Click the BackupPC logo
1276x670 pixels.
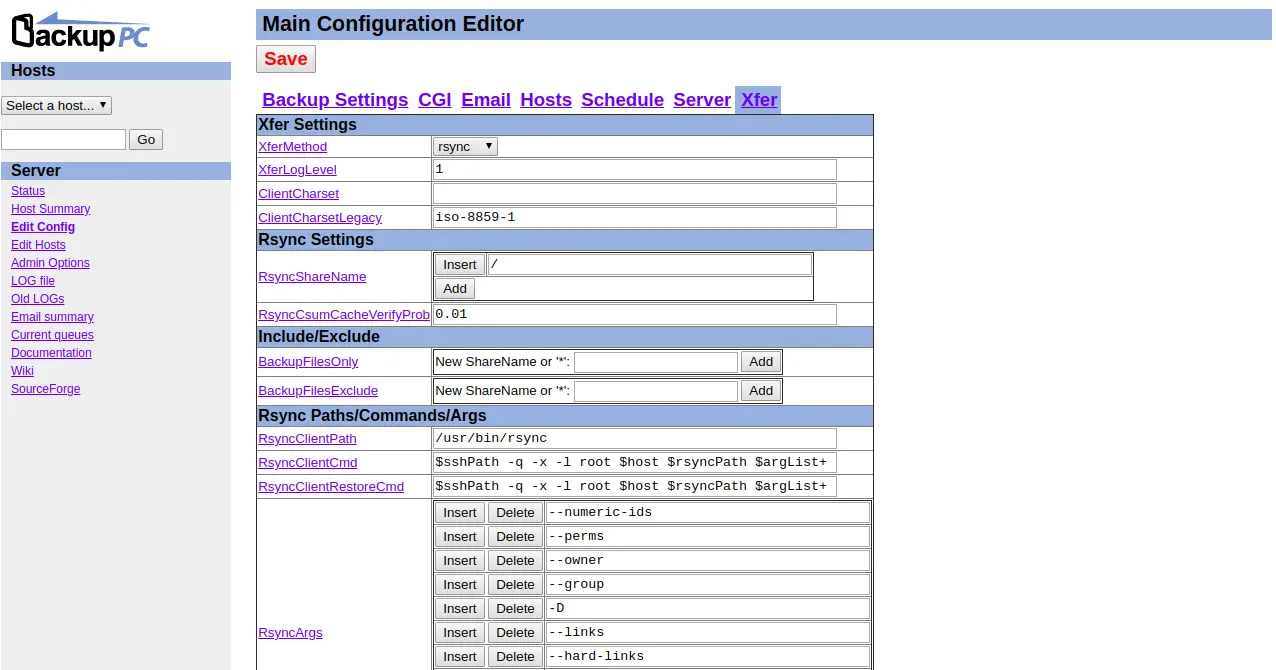pyautogui.click(x=81, y=31)
